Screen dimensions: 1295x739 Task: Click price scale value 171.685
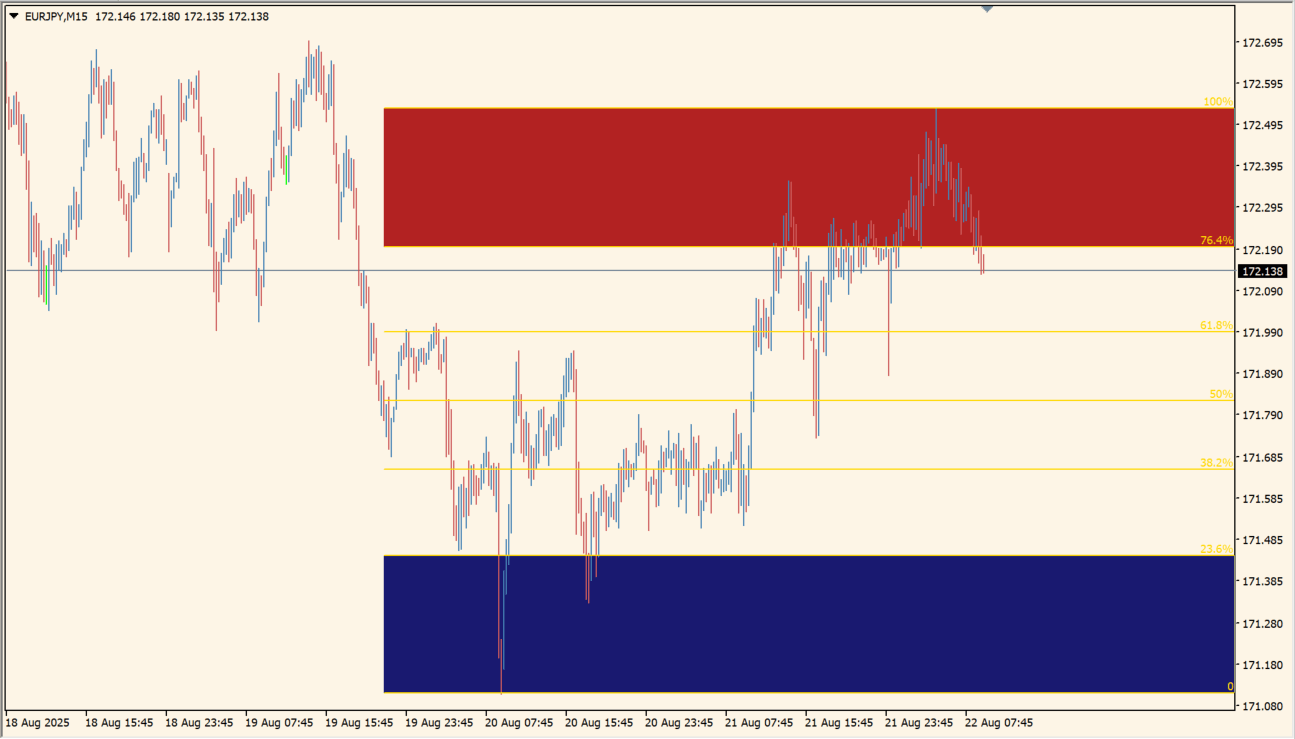[1262, 457]
